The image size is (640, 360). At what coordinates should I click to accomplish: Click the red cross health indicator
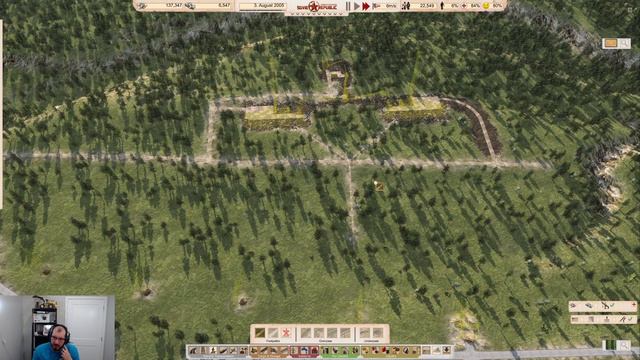[464, 6]
